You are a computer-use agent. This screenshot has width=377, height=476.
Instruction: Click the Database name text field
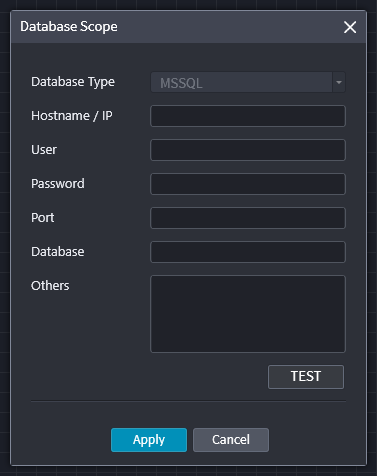pyautogui.click(x=248, y=252)
